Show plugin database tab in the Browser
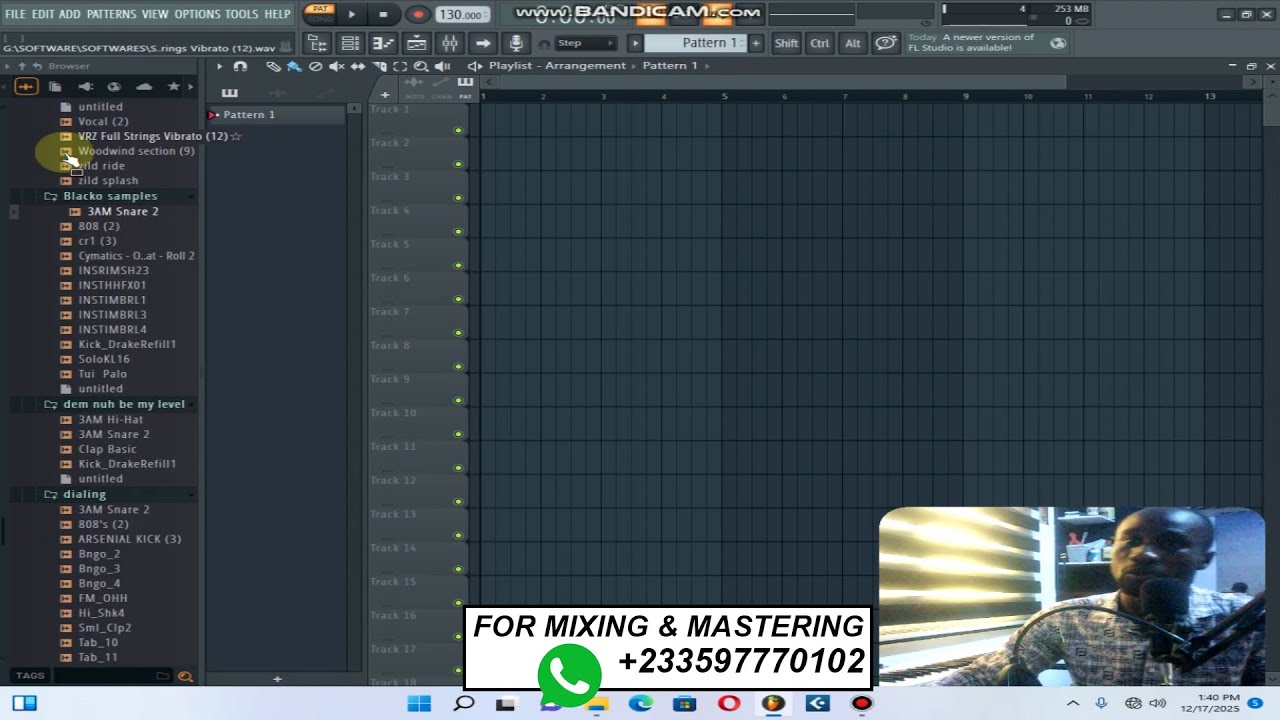Image resolution: width=1280 pixels, height=720 pixels. pos(85,87)
